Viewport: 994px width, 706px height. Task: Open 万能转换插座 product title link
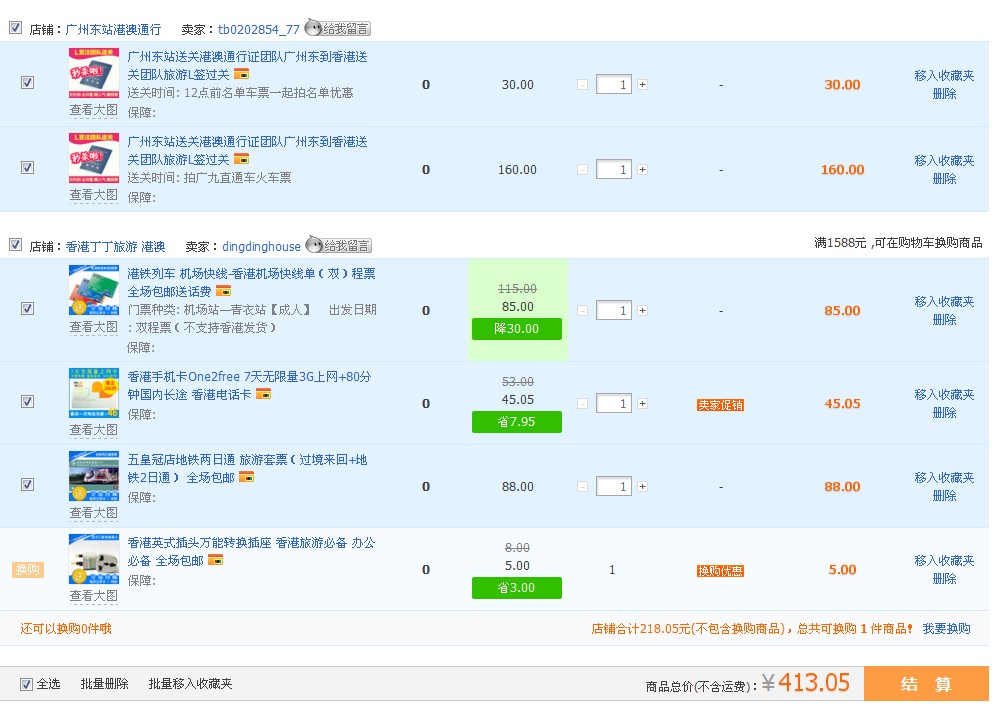pyautogui.click(x=251, y=551)
